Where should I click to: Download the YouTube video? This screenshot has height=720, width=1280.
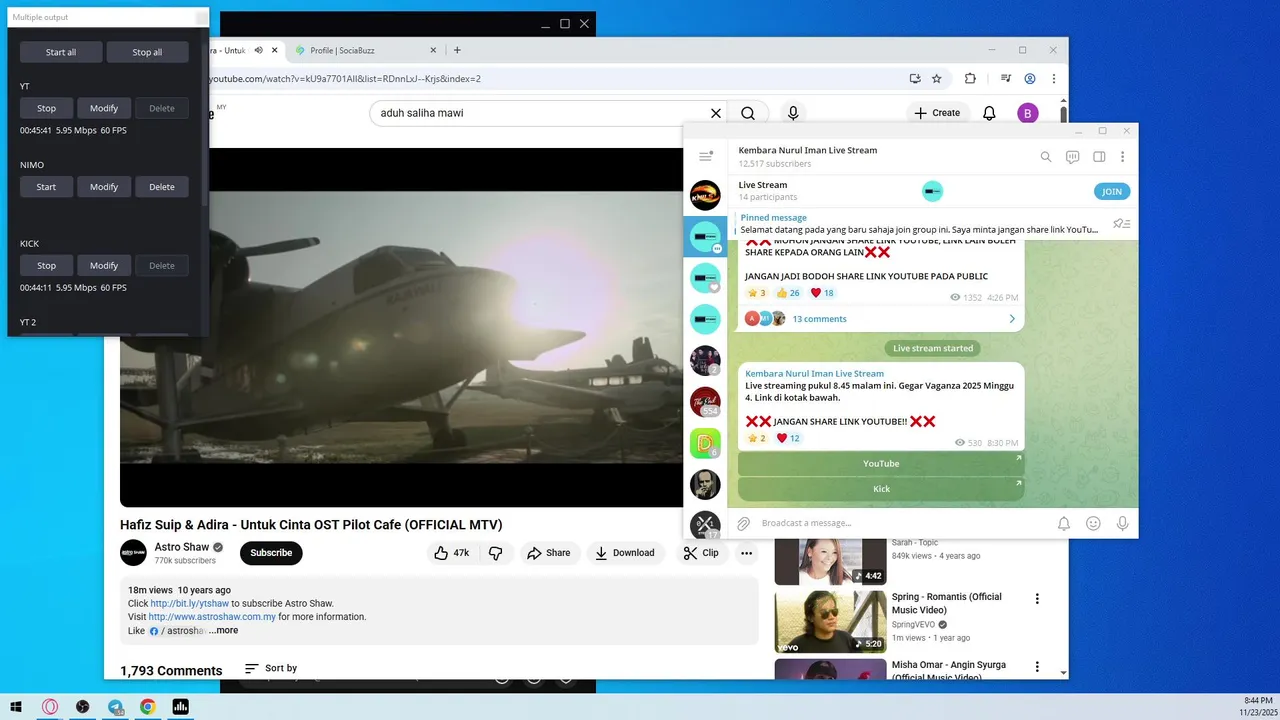coord(625,553)
